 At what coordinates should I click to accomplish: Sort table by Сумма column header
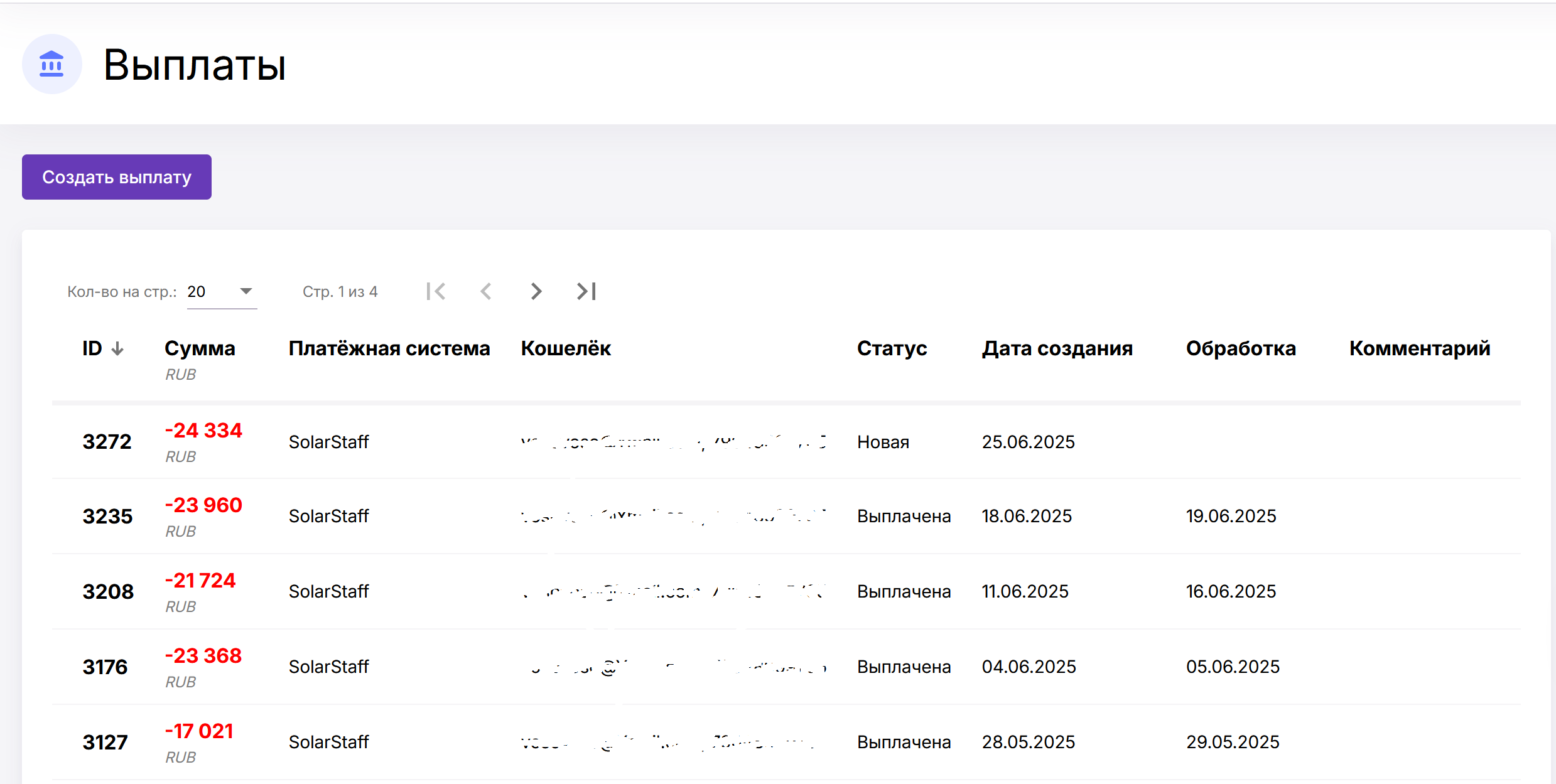(x=200, y=348)
